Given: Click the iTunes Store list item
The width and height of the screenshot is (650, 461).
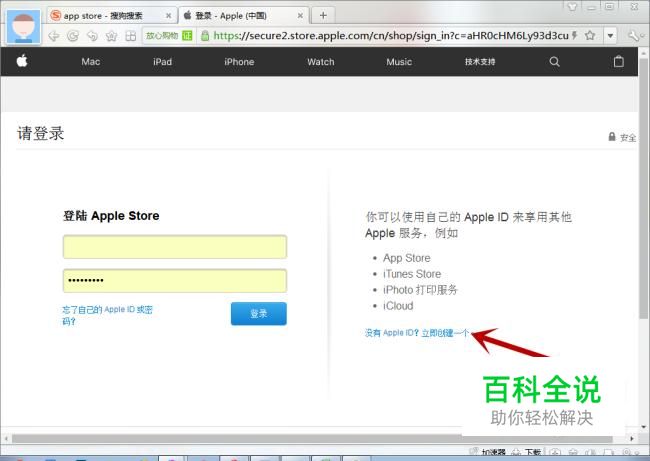Looking at the screenshot, I should tap(412, 274).
